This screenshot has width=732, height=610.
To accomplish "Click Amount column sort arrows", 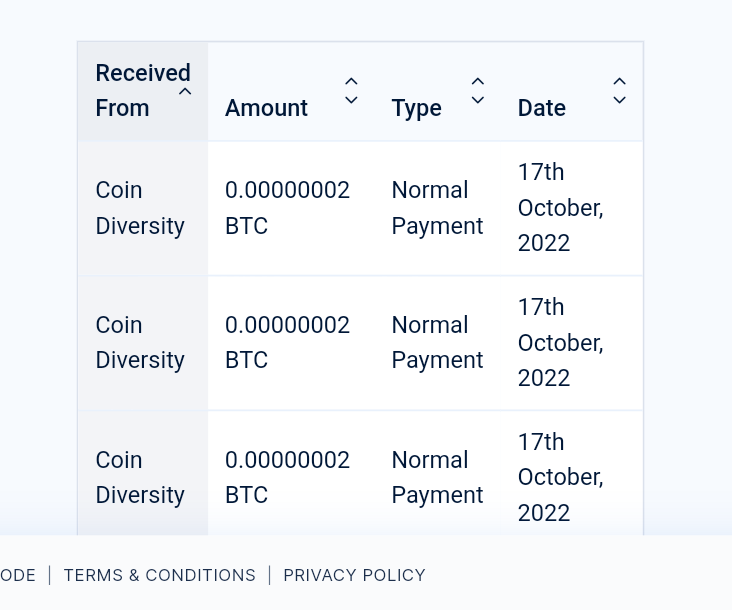I will [351, 91].
